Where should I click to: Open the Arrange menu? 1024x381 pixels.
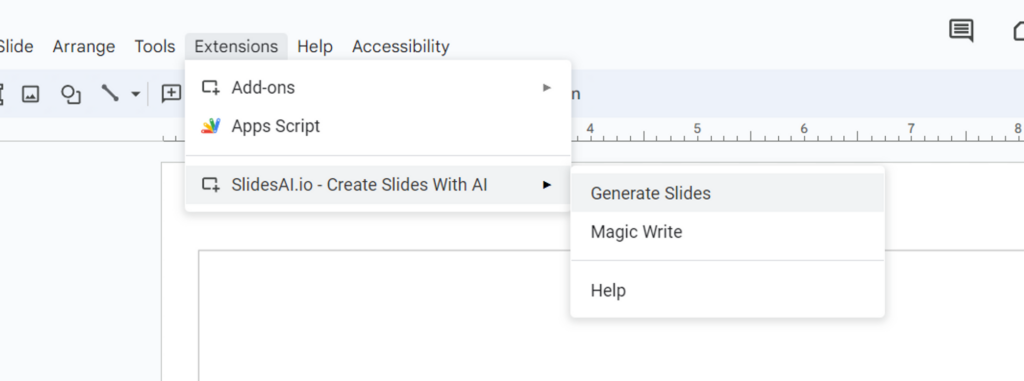(84, 46)
